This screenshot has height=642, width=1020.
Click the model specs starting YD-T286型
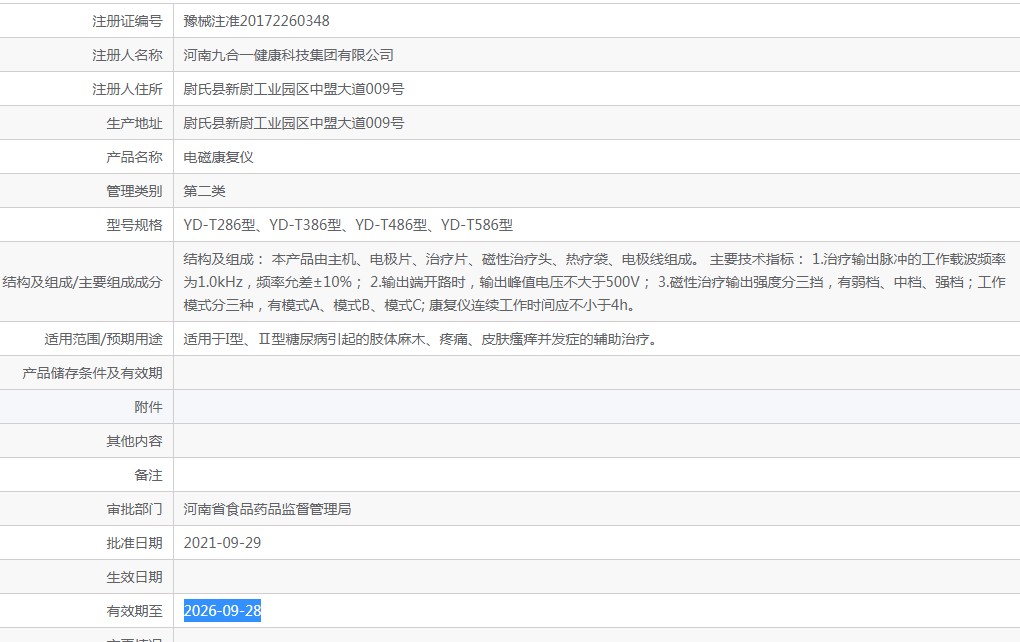[x=348, y=225]
